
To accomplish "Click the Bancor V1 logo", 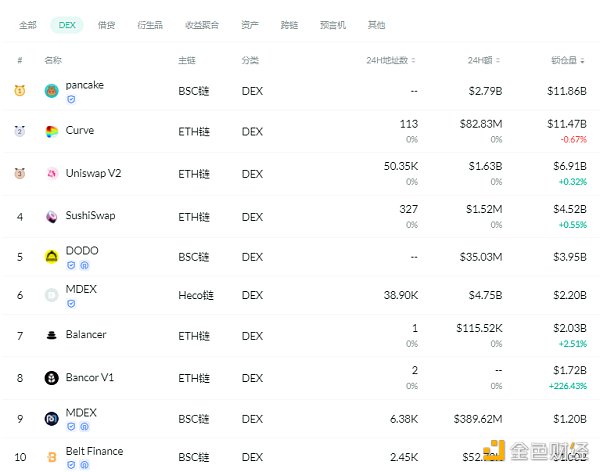I will (52, 378).
